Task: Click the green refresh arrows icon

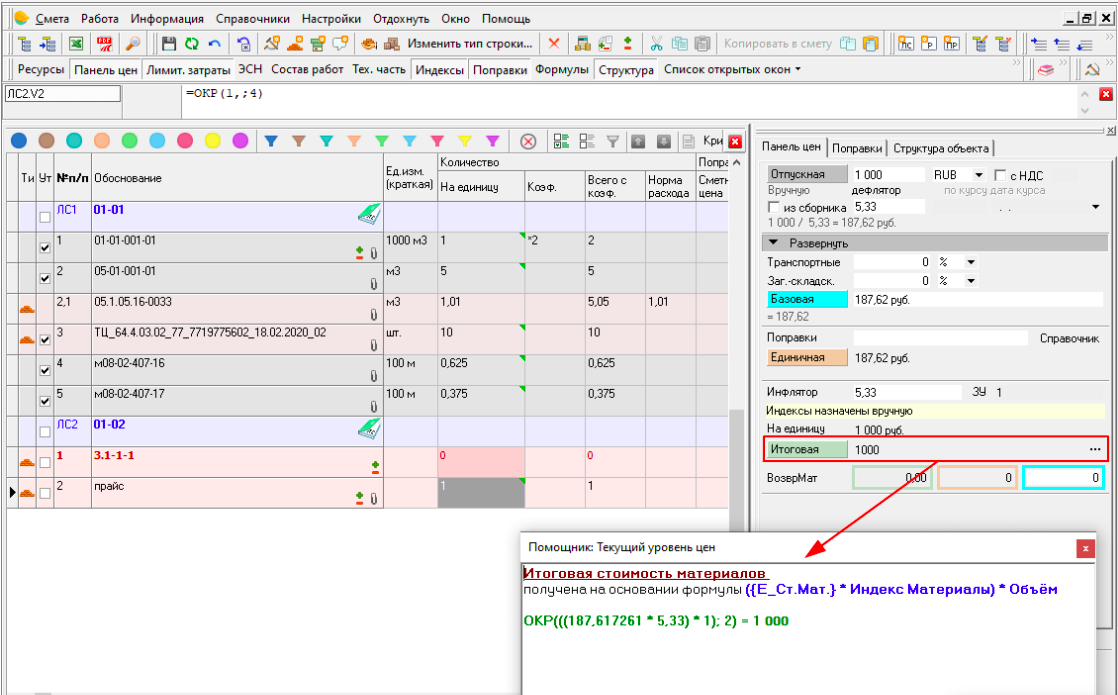Action: (191, 44)
